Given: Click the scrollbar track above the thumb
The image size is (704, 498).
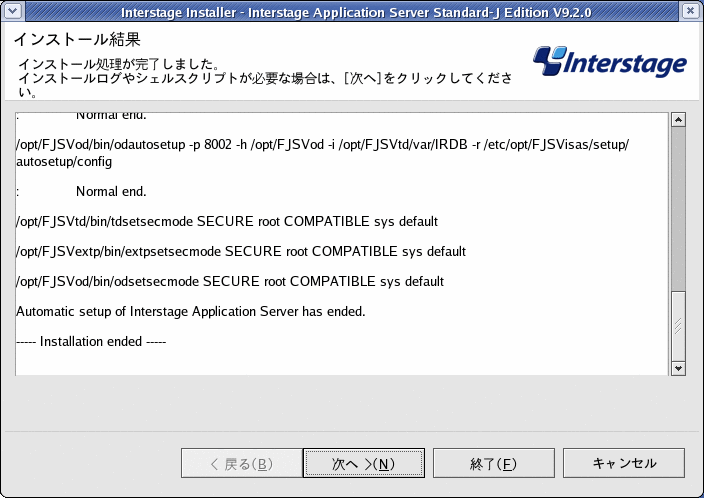Looking at the screenshot, I should [x=678, y=209].
